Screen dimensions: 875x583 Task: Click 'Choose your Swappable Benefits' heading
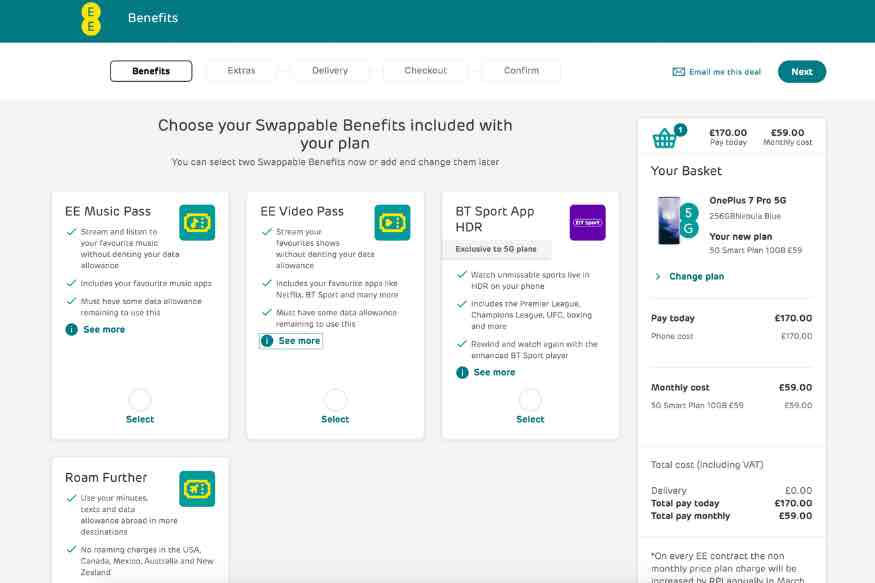coord(335,134)
